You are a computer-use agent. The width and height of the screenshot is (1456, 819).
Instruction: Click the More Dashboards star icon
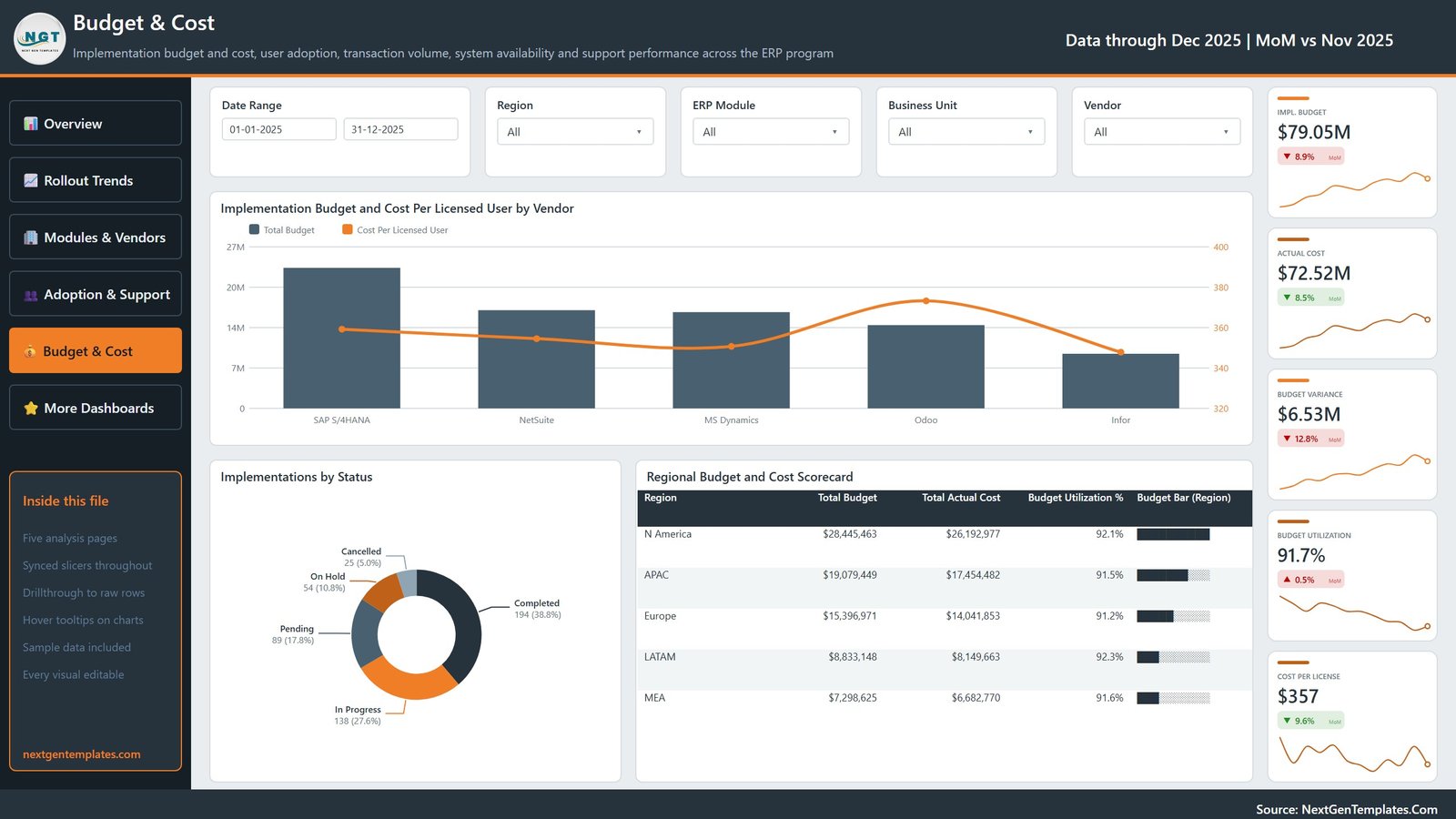pyautogui.click(x=31, y=409)
